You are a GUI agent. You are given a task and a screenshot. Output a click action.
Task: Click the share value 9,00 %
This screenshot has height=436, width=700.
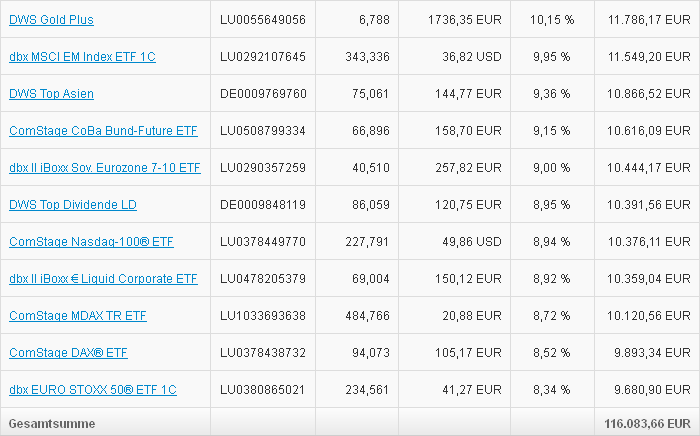pos(552,168)
